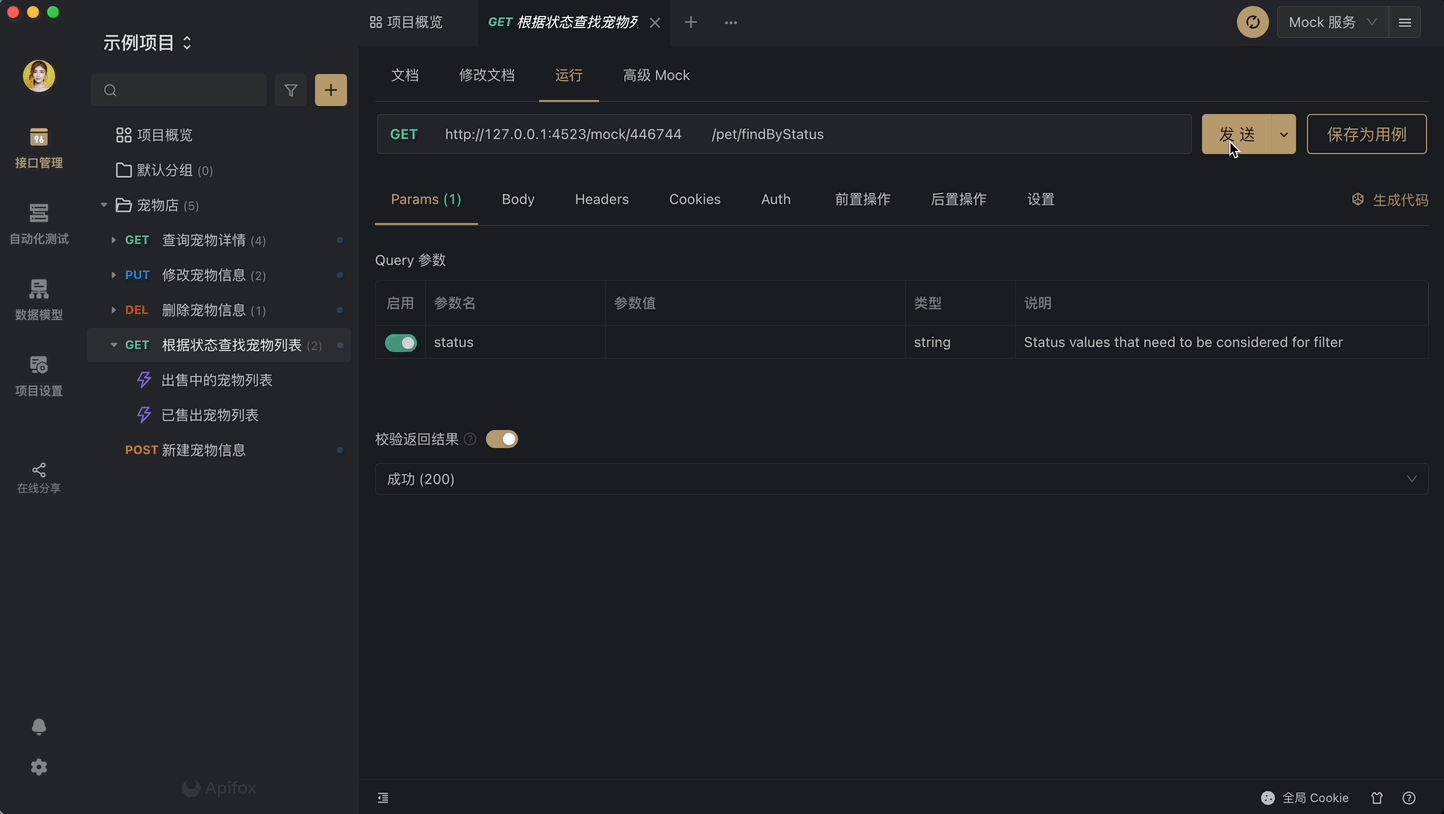Open the Headers tab in request panel

pos(601,199)
